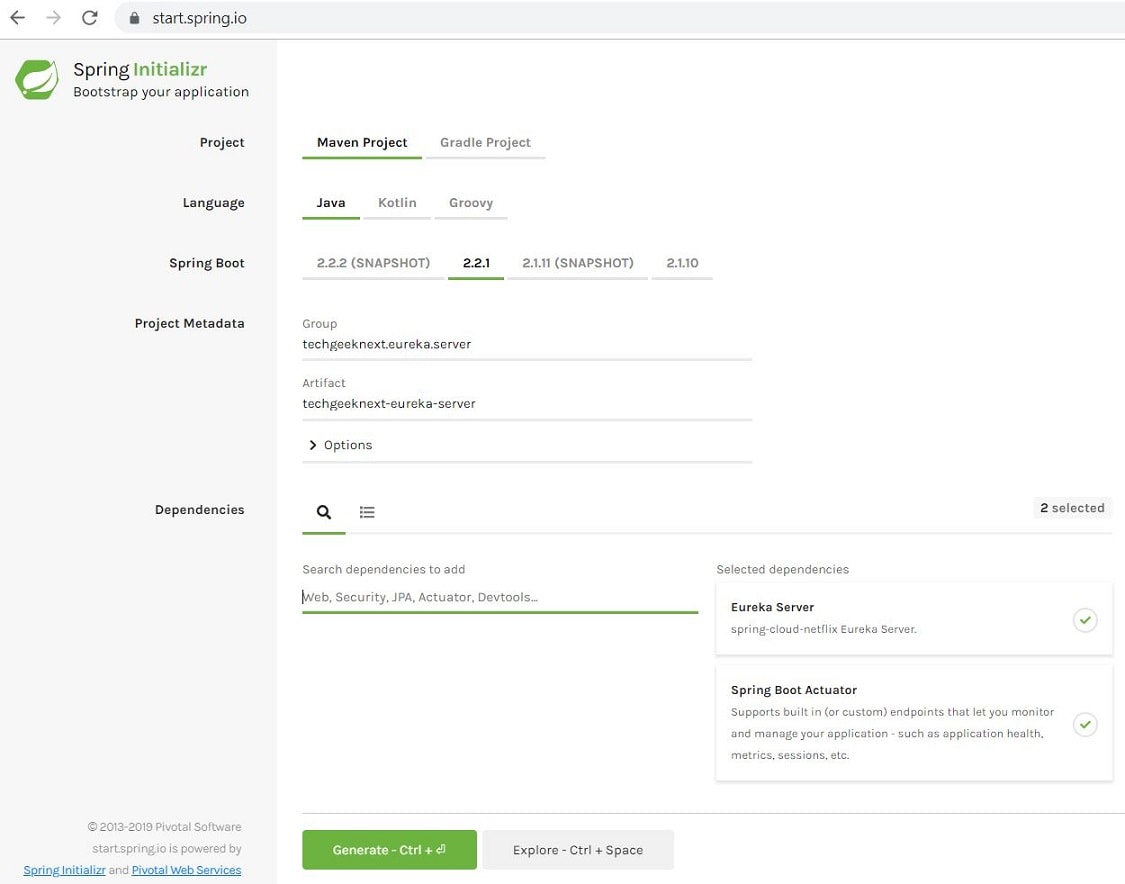Click the lock icon in the address bar
The width and height of the screenshot is (1125, 884).
click(x=134, y=18)
